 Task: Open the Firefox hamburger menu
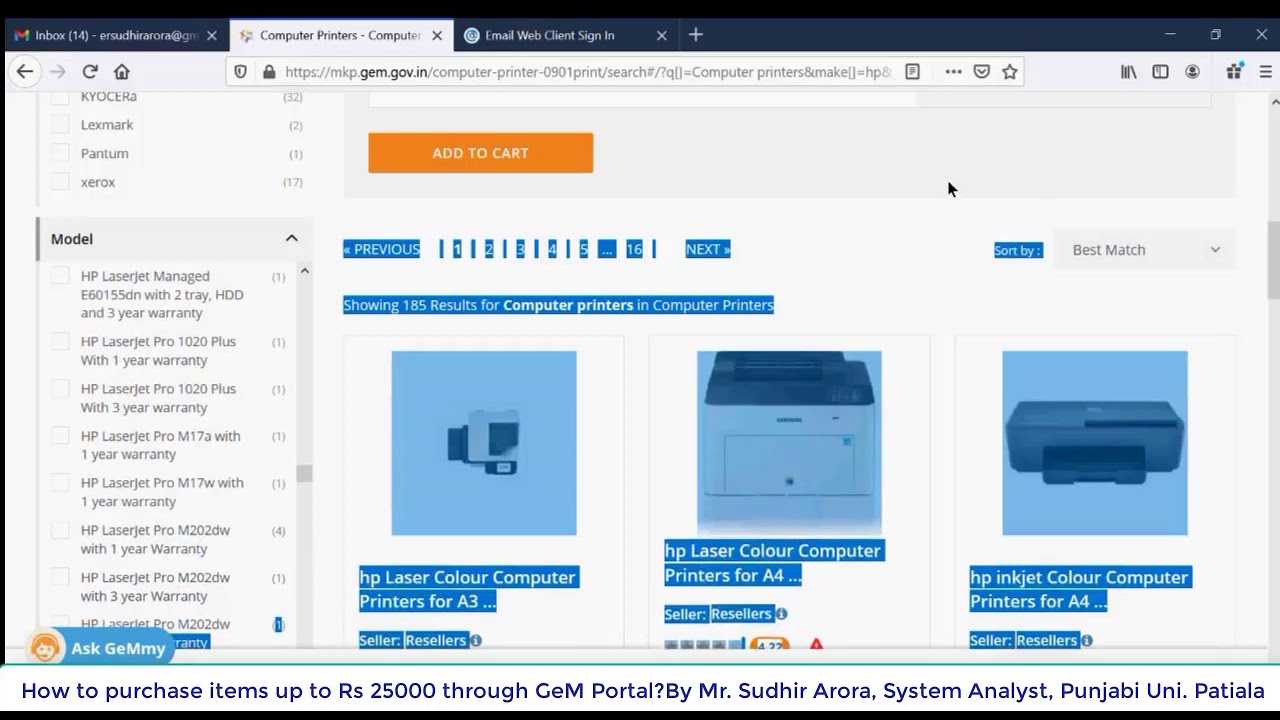coord(1265,72)
